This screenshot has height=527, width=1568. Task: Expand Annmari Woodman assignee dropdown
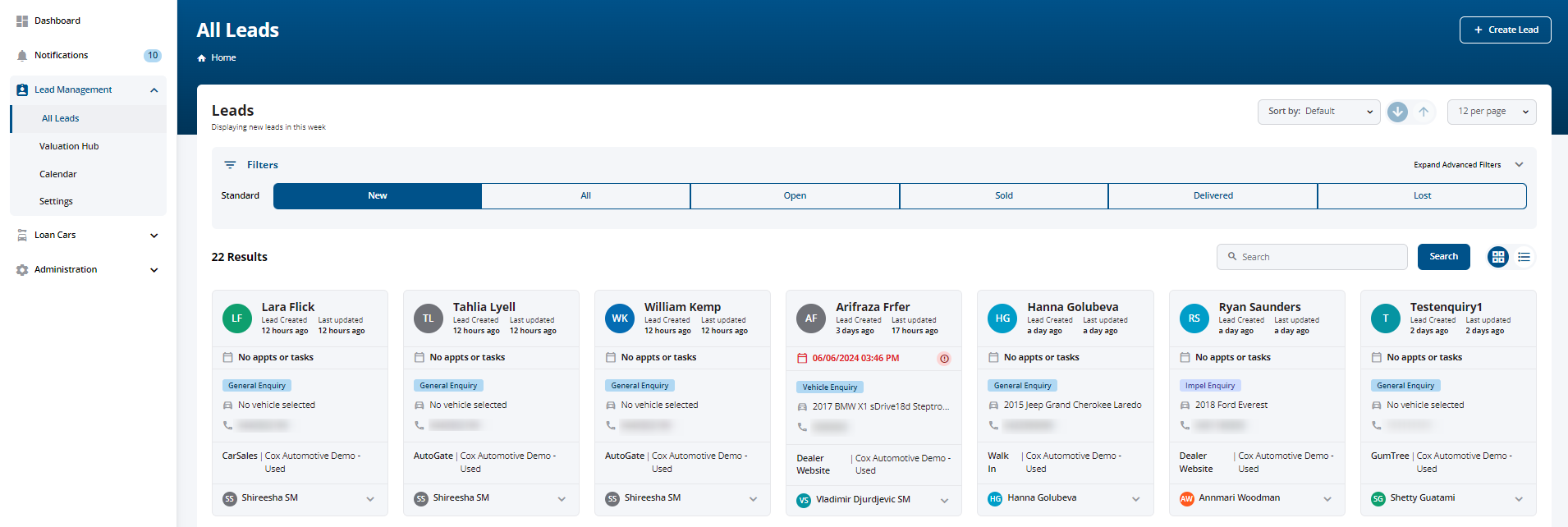(1327, 499)
